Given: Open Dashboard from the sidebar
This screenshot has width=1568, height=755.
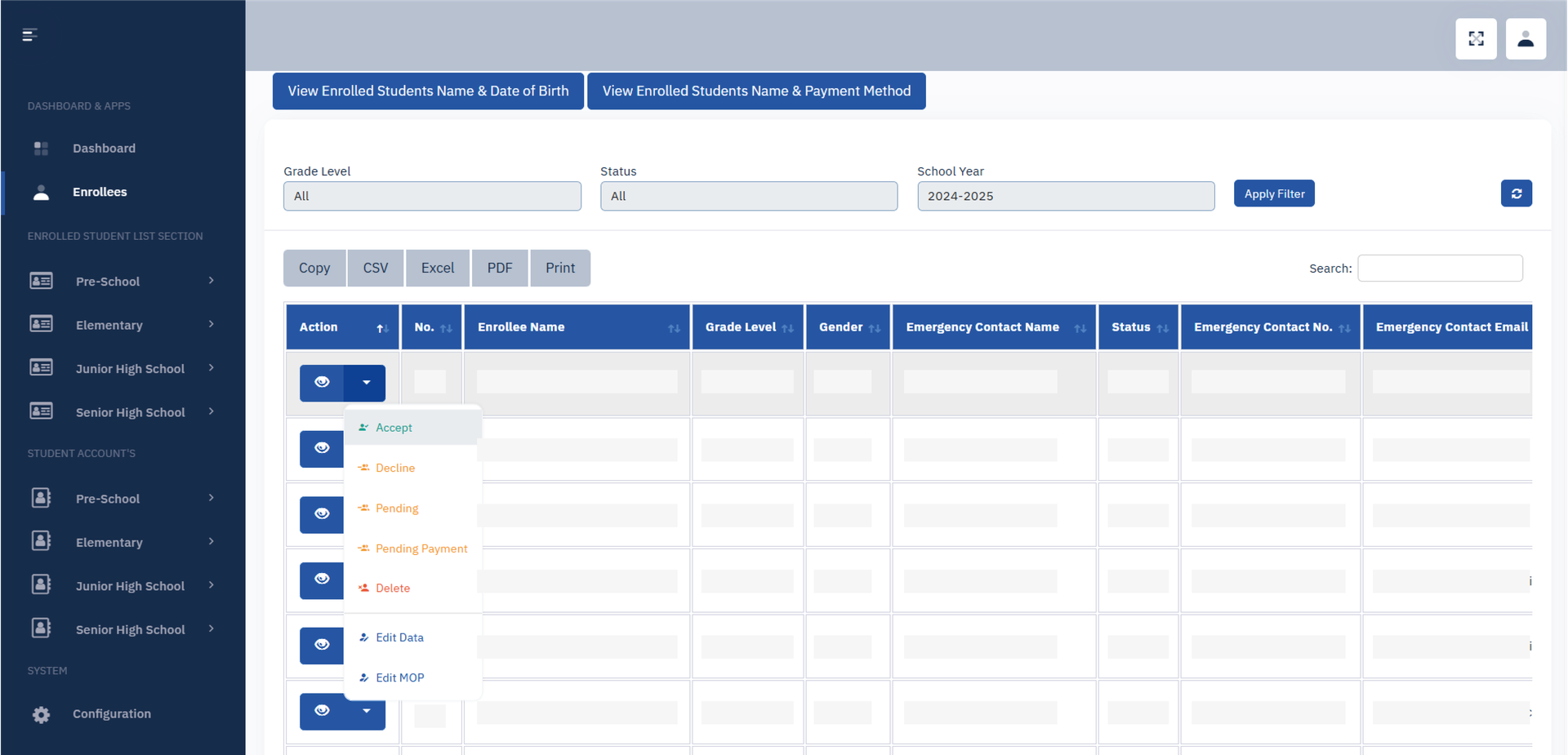Looking at the screenshot, I should (x=104, y=149).
